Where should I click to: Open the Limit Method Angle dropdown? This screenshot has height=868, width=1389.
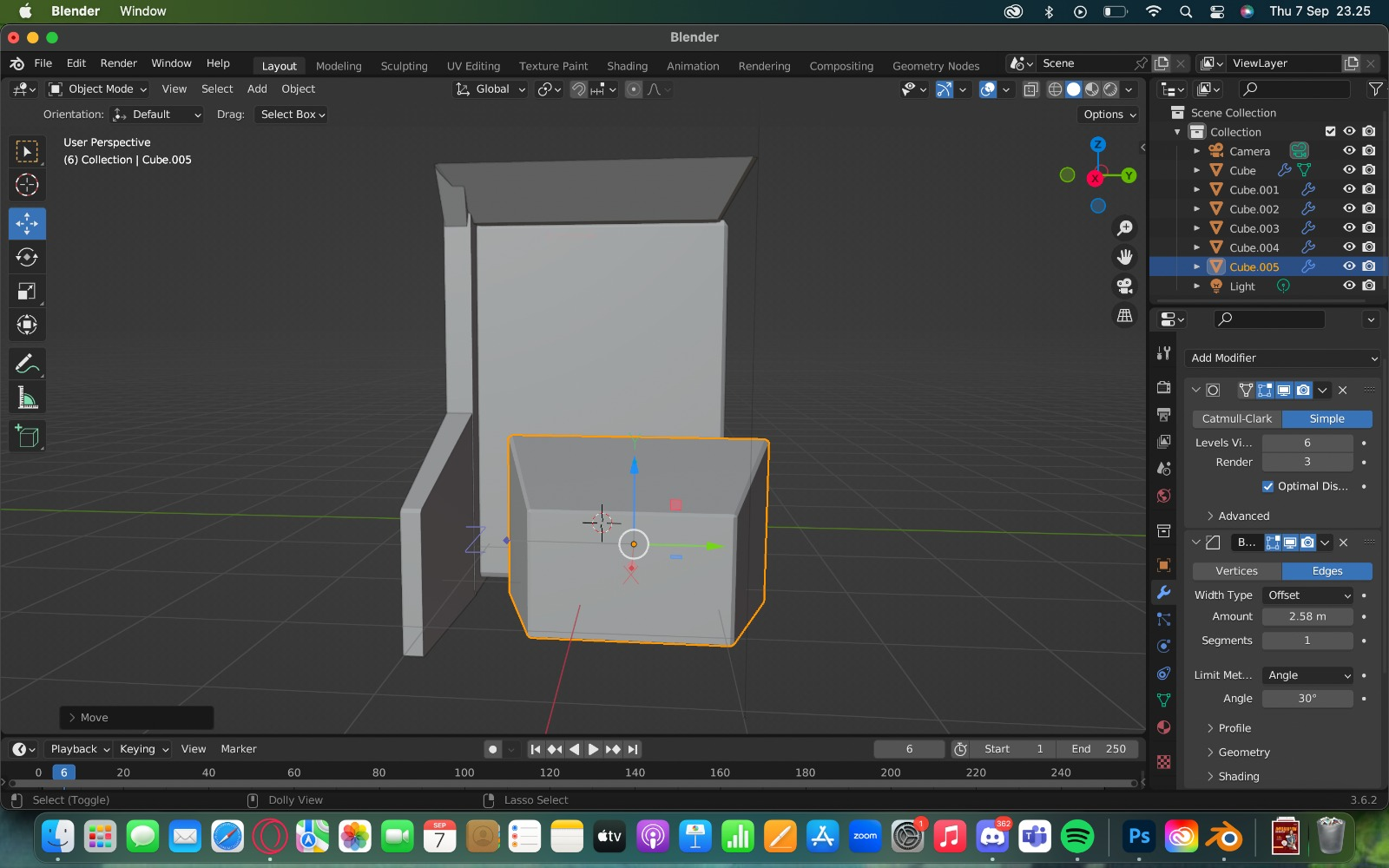click(x=1308, y=675)
